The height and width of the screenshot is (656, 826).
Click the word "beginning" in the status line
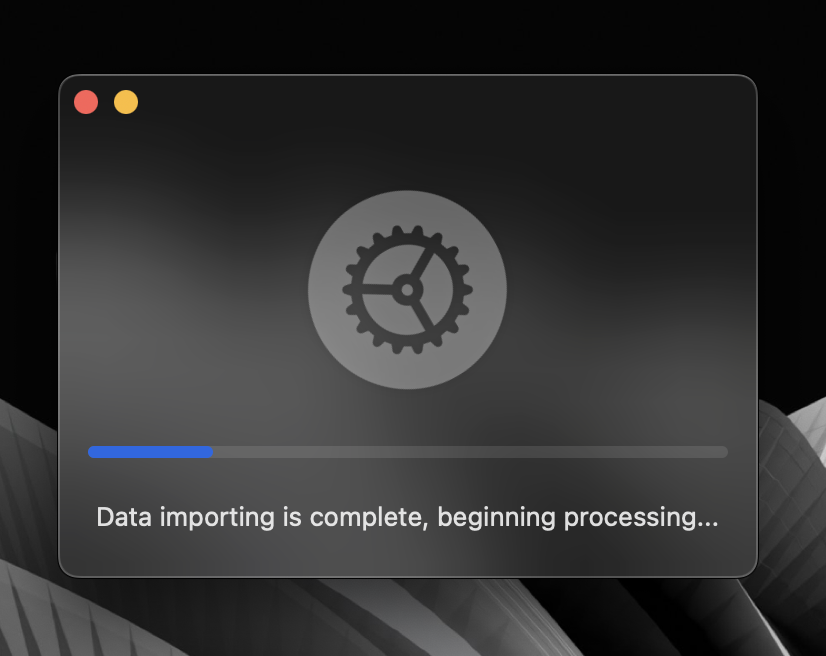click(x=496, y=518)
